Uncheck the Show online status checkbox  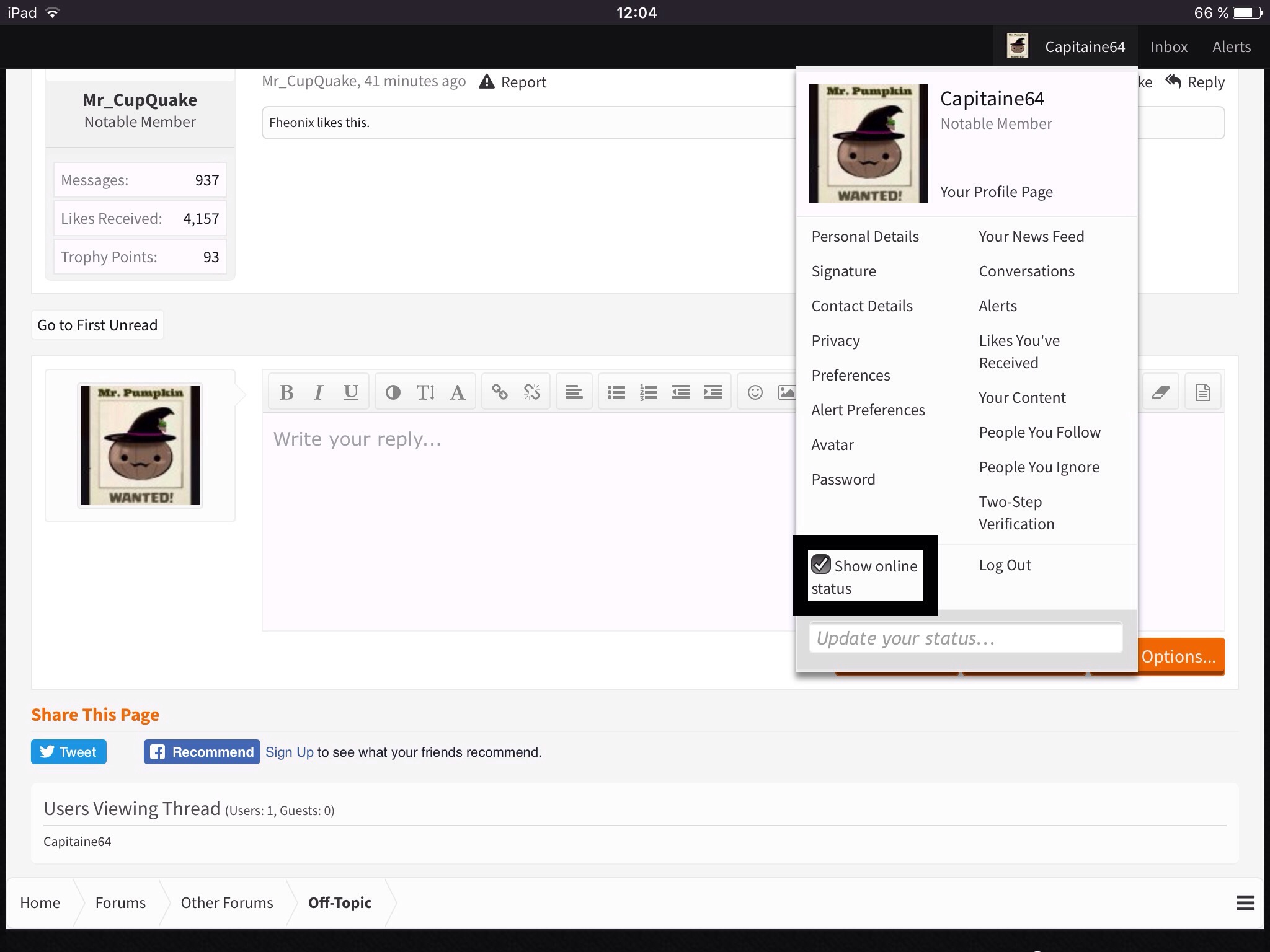tap(821, 565)
